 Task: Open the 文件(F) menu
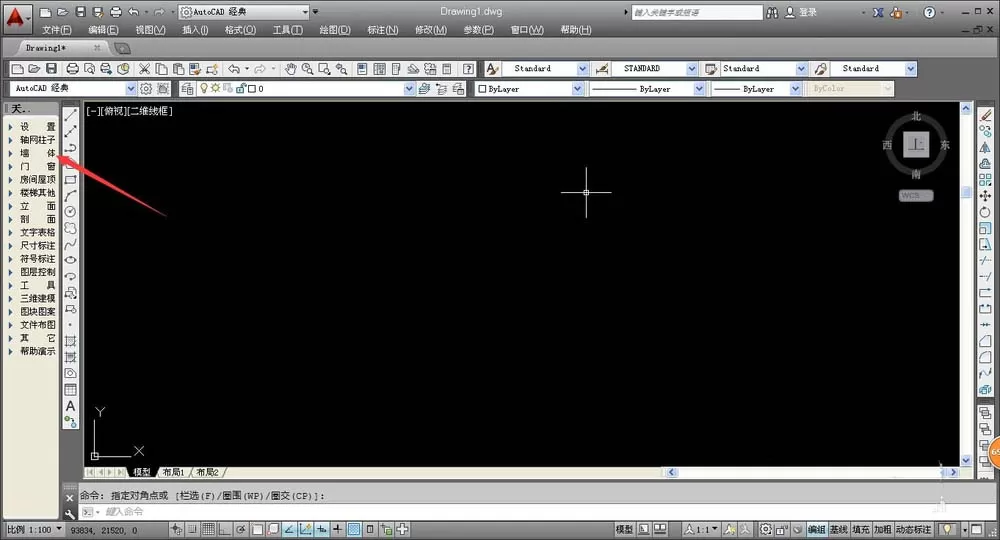(x=57, y=30)
